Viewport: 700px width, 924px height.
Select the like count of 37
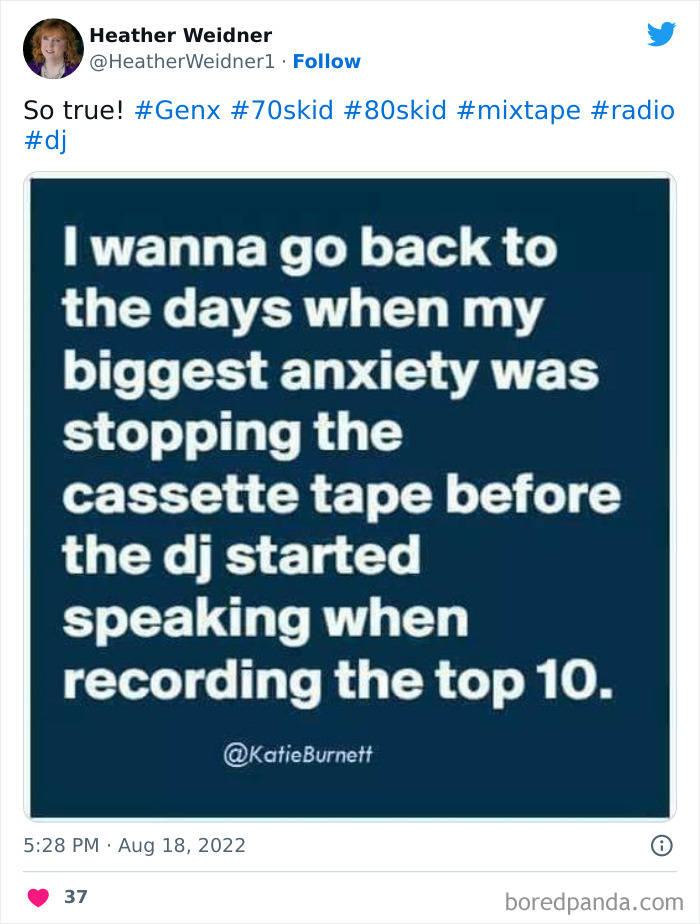pos(75,897)
